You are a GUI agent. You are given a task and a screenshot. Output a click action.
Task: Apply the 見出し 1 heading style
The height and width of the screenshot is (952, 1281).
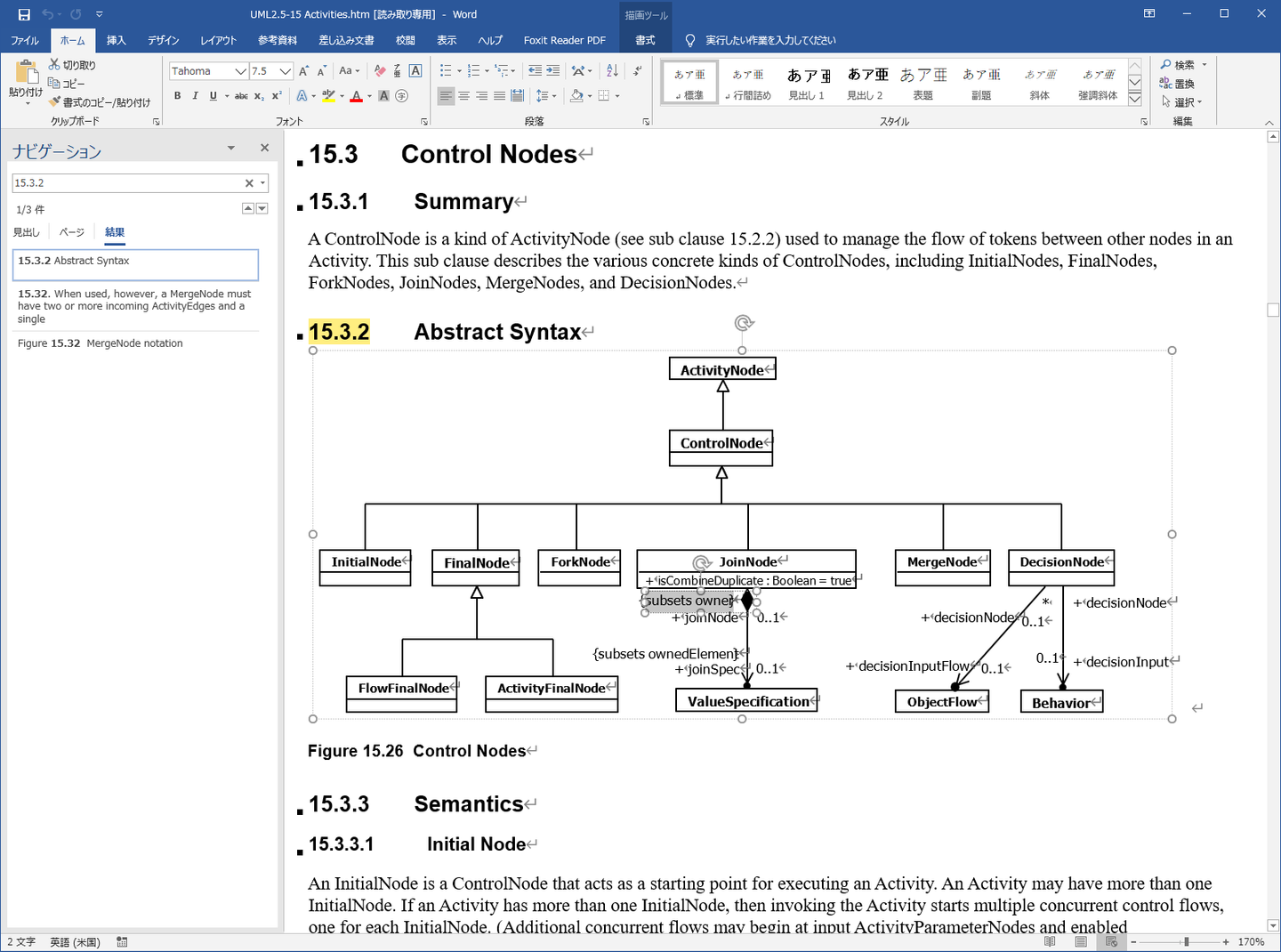pos(807,84)
